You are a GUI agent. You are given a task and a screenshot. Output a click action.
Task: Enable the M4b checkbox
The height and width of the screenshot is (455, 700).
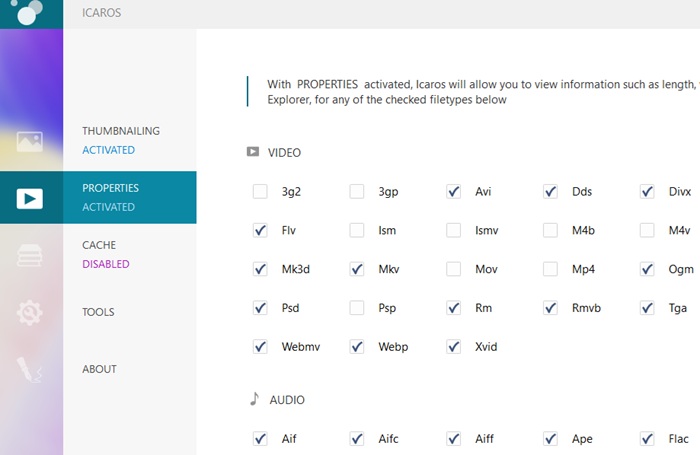pyautogui.click(x=550, y=230)
